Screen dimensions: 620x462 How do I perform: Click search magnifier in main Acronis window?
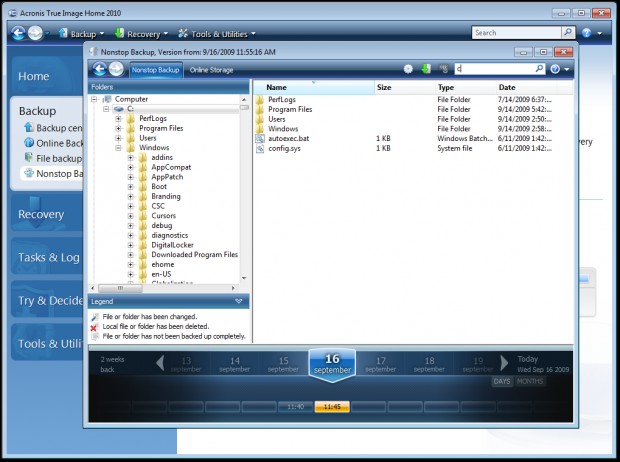click(567, 32)
